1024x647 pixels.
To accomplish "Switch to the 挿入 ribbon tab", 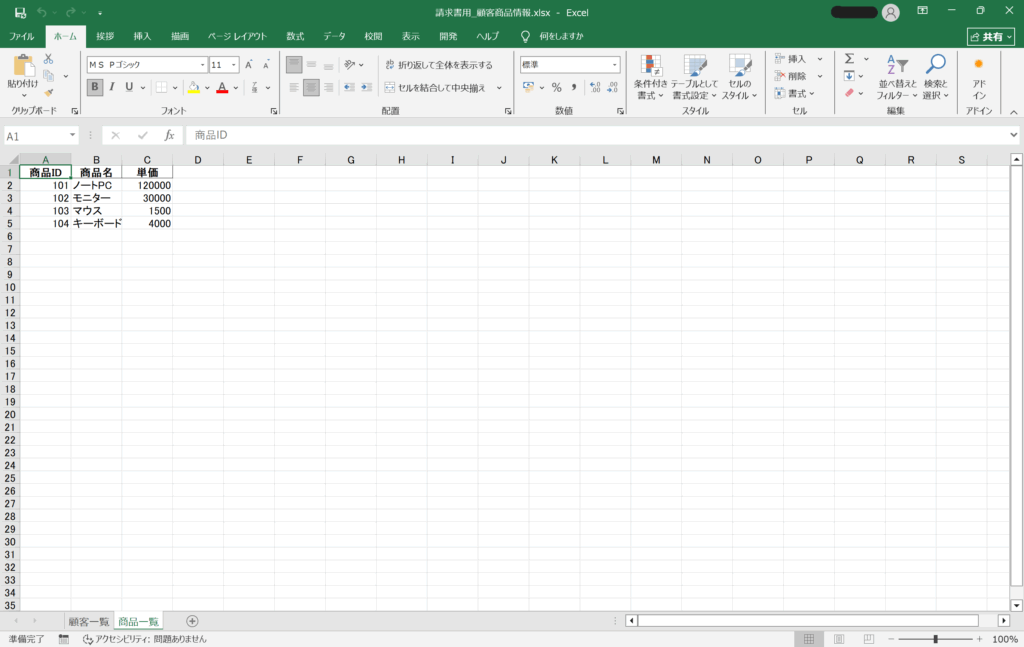I will pos(142,37).
